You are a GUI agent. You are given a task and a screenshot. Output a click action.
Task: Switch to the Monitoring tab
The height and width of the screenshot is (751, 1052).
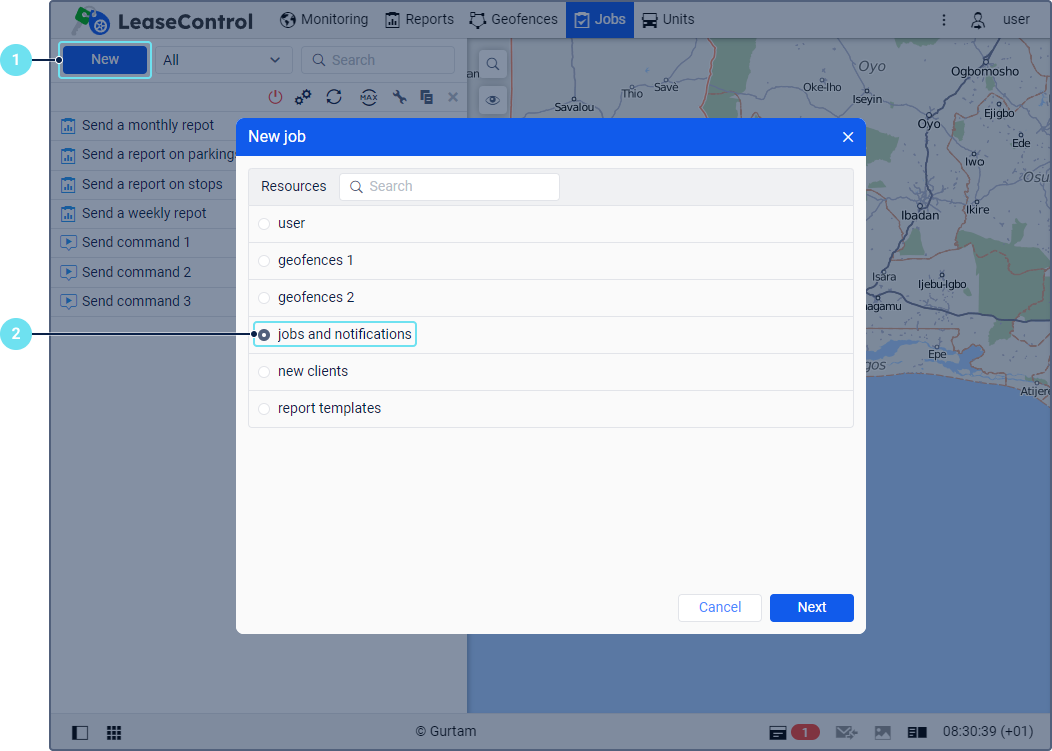[323, 19]
